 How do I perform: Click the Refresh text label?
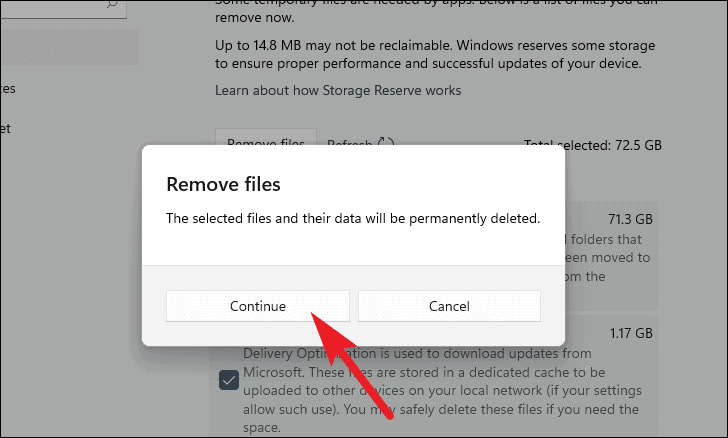349,145
